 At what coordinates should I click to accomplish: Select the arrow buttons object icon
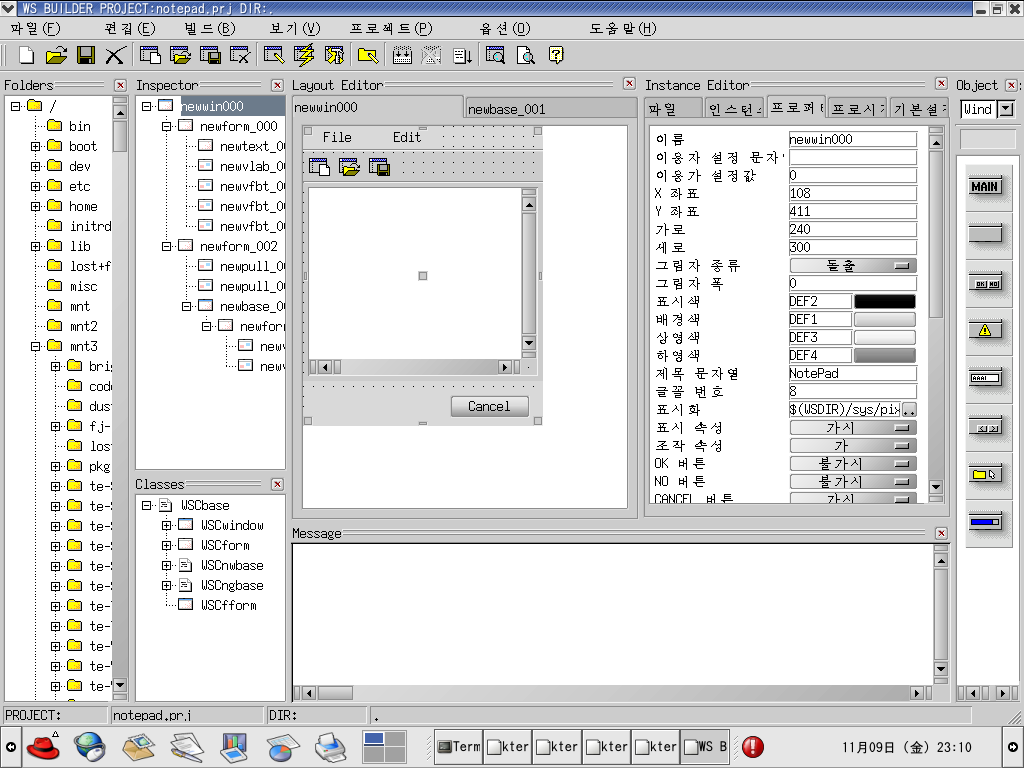[985, 428]
